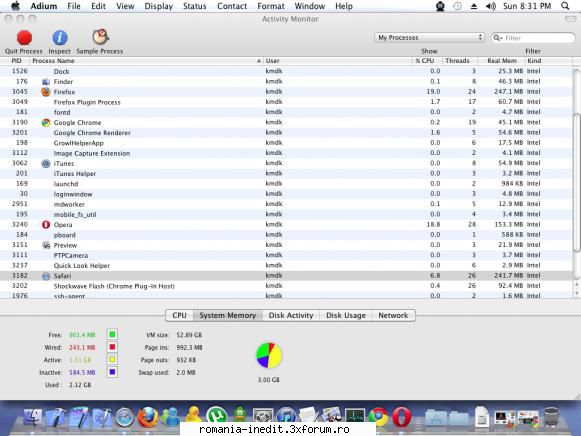Click the red Quit Process icon
Viewport: 581px width, 436px height.
coord(24,37)
